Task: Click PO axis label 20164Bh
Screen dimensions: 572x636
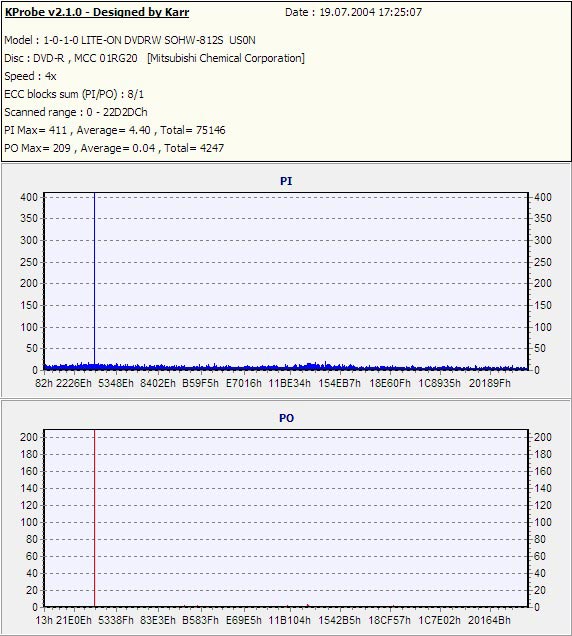Action: point(489,620)
